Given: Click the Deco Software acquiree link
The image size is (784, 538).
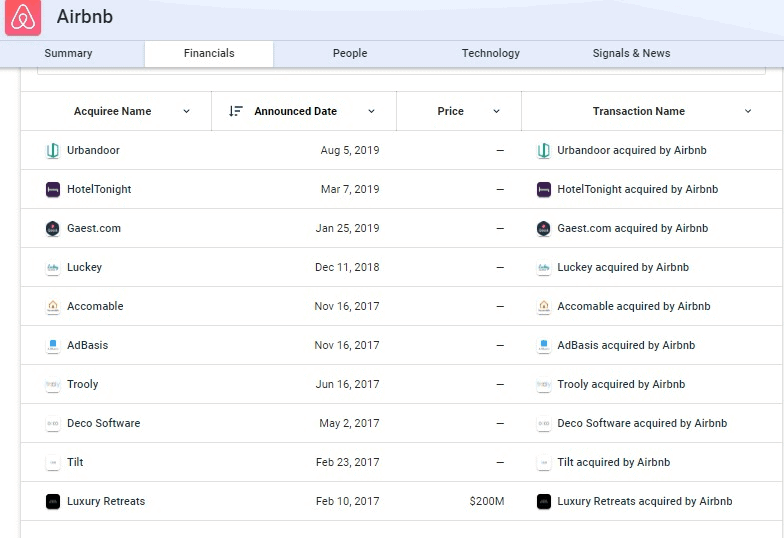Looking at the screenshot, I should (103, 424).
